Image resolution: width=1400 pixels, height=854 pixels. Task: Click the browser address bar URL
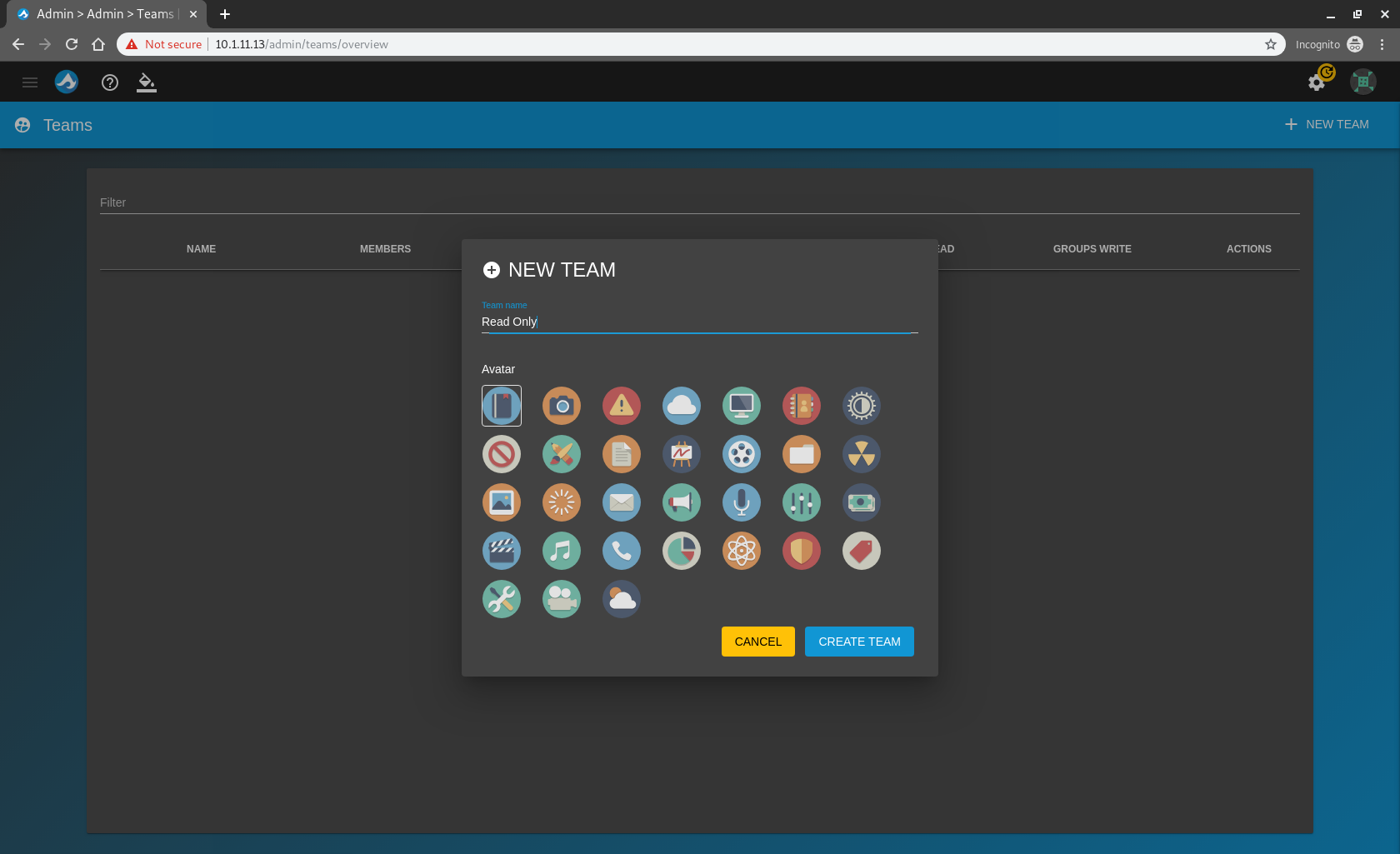tap(302, 44)
